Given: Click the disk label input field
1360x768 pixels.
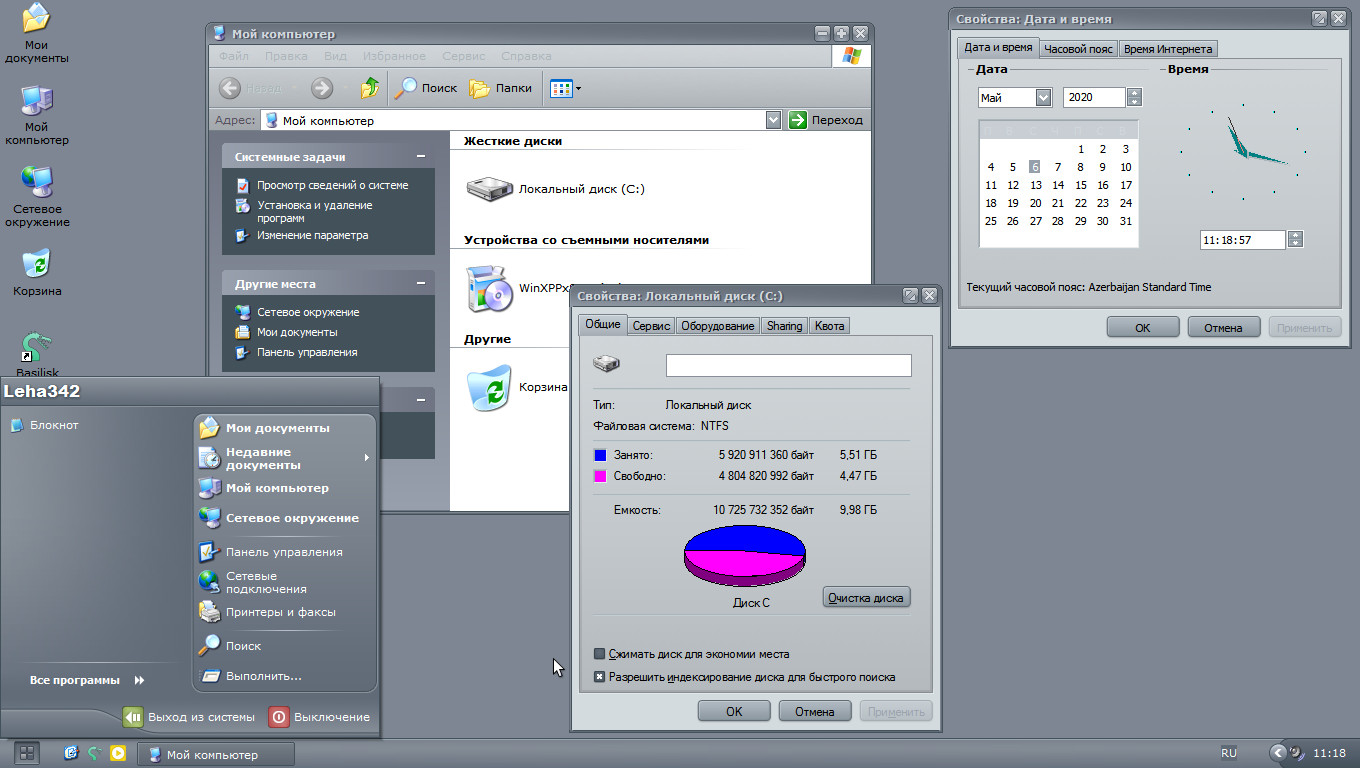Looking at the screenshot, I should pyautogui.click(x=788, y=365).
